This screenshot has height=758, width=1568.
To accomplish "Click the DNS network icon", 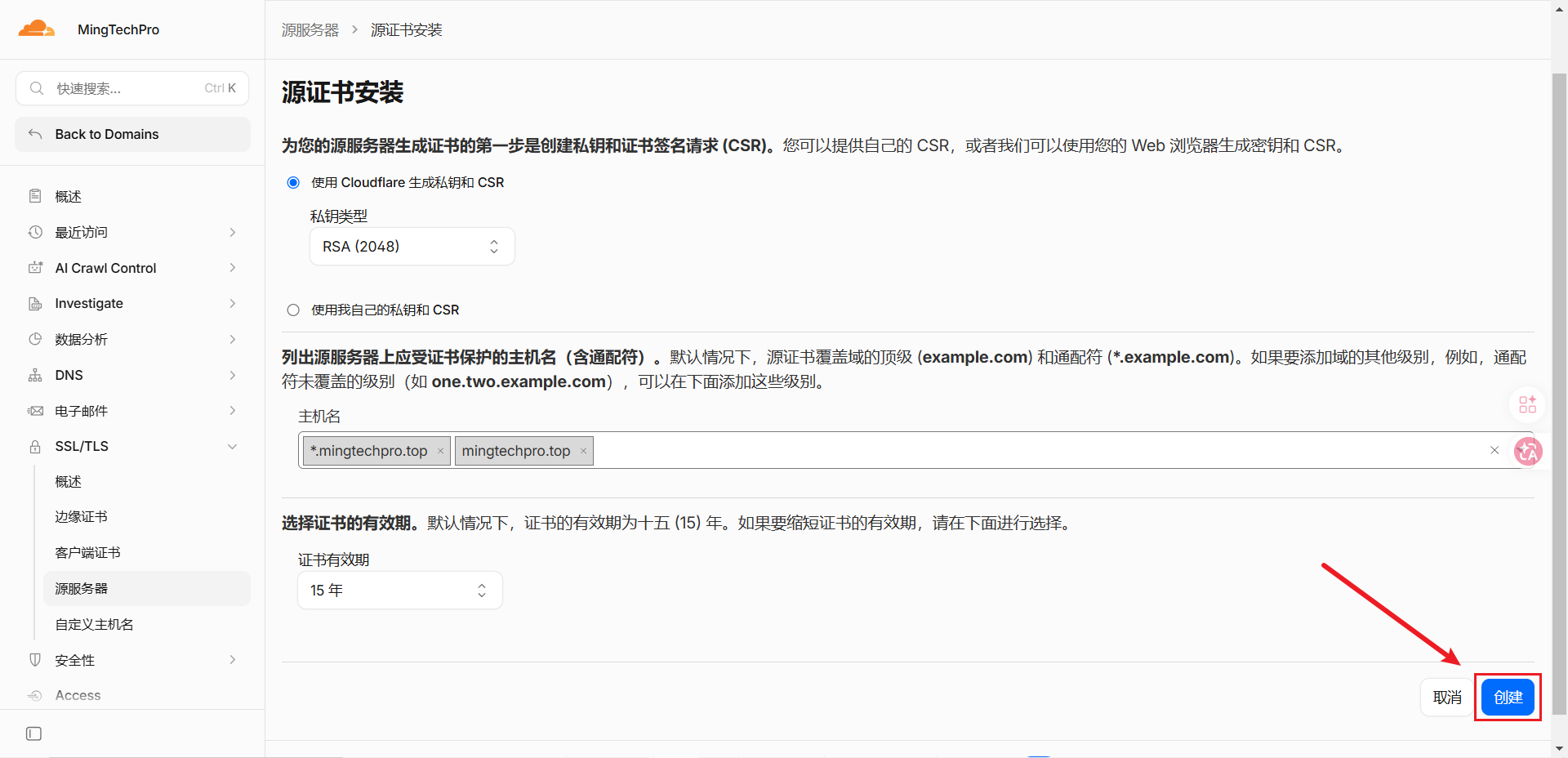I will click(35, 375).
